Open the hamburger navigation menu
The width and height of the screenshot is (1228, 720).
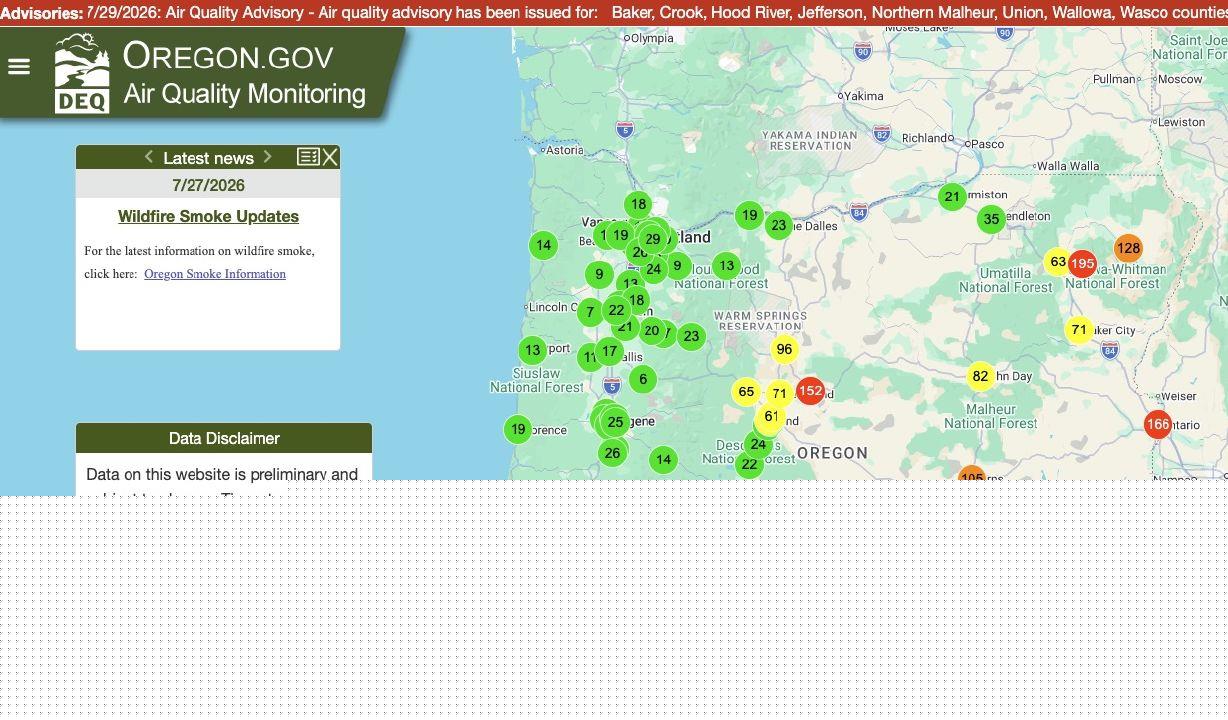[19, 67]
